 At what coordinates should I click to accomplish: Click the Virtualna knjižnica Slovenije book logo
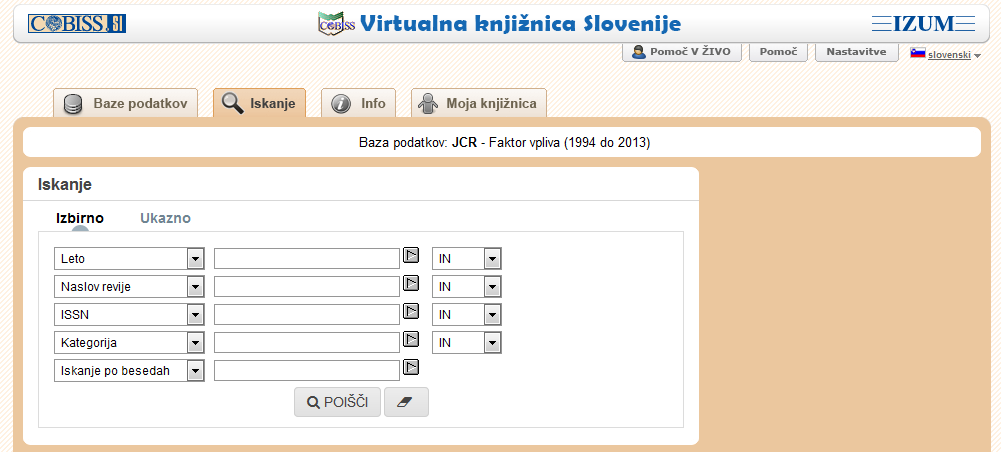click(335, 24)
